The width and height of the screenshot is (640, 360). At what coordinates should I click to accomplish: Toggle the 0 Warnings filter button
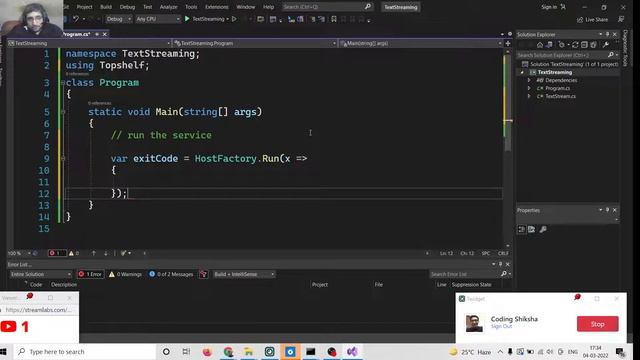click(x=125, y=274)
